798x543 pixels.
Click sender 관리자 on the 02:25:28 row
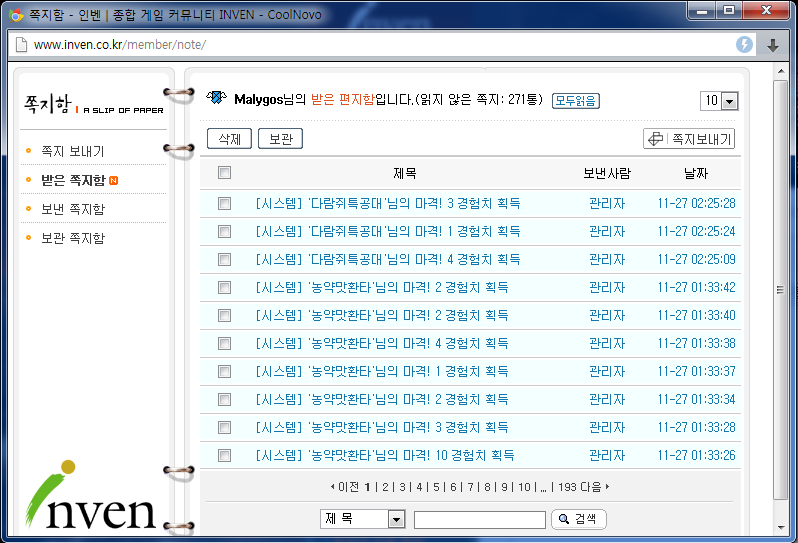[607, 204]
